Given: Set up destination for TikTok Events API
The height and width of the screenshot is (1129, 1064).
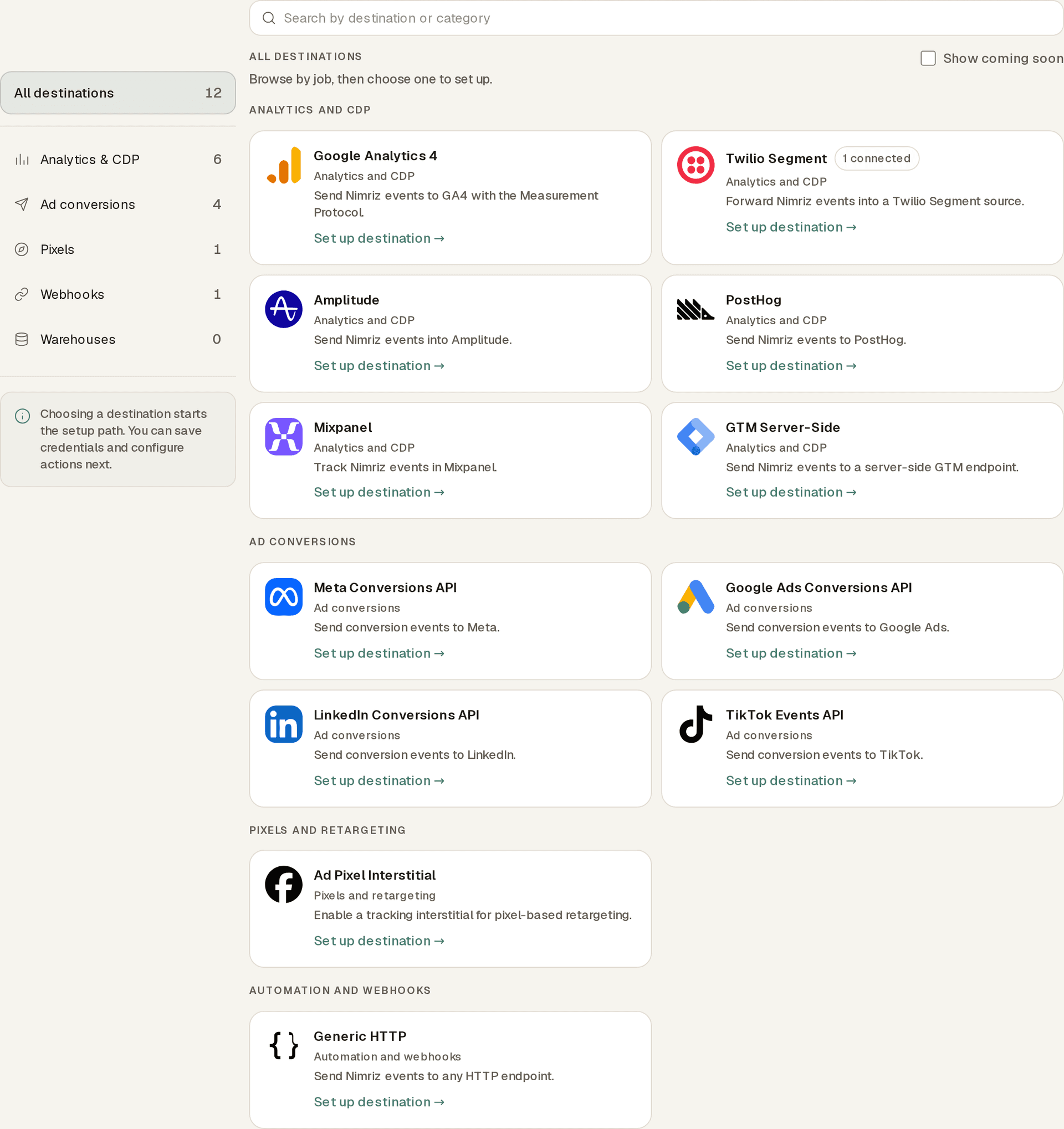Looking at the screenshot, I should pos(791,781).
